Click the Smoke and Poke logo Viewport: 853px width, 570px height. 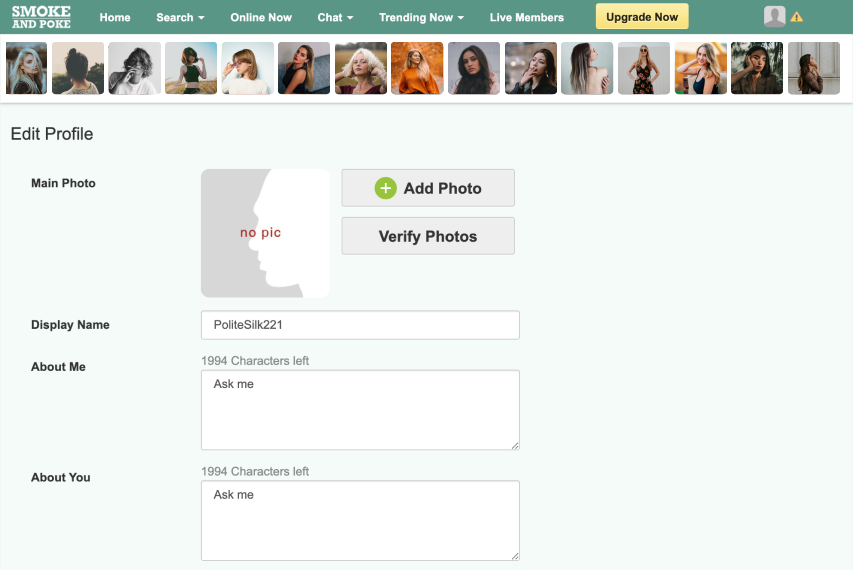(x=41, y=17)
